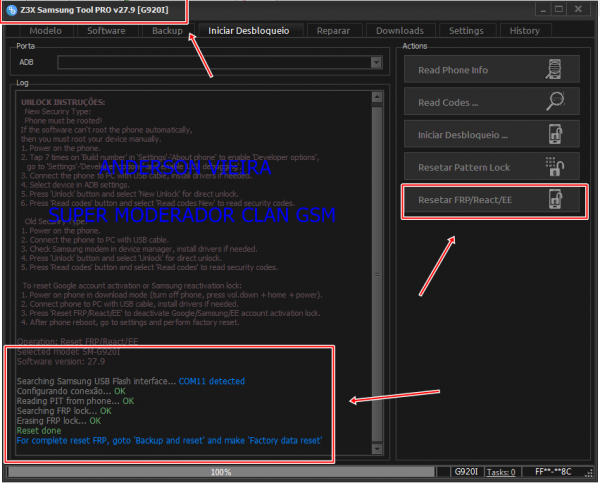Viewport: 600px width, 483px height.
Task: Click the log scrollbar up arrow
Action: click(x=377, y=97)
